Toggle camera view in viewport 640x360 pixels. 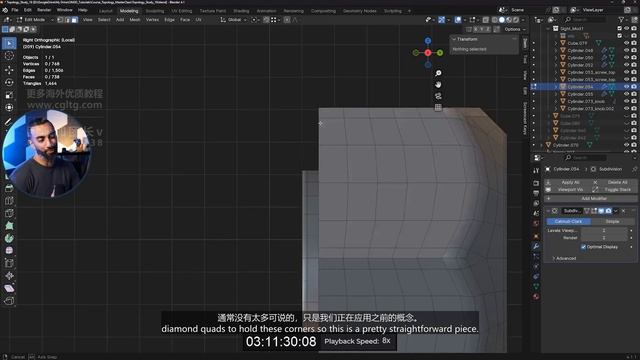coord(438,96)
